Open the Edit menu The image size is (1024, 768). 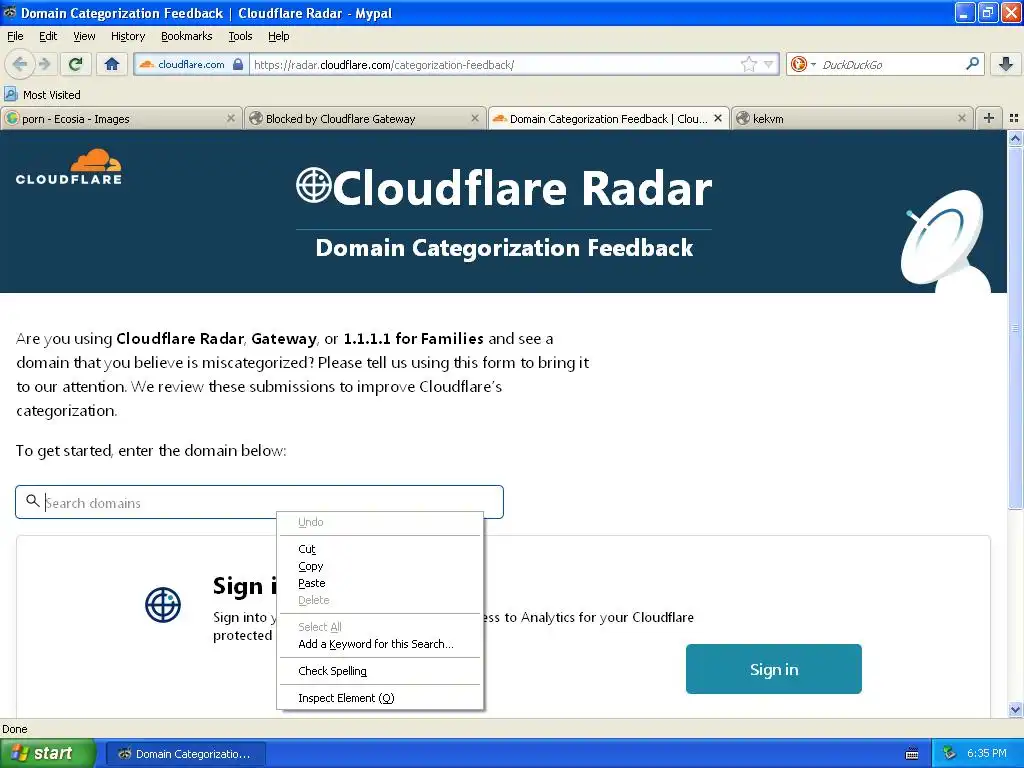click(x=48, y=36)
